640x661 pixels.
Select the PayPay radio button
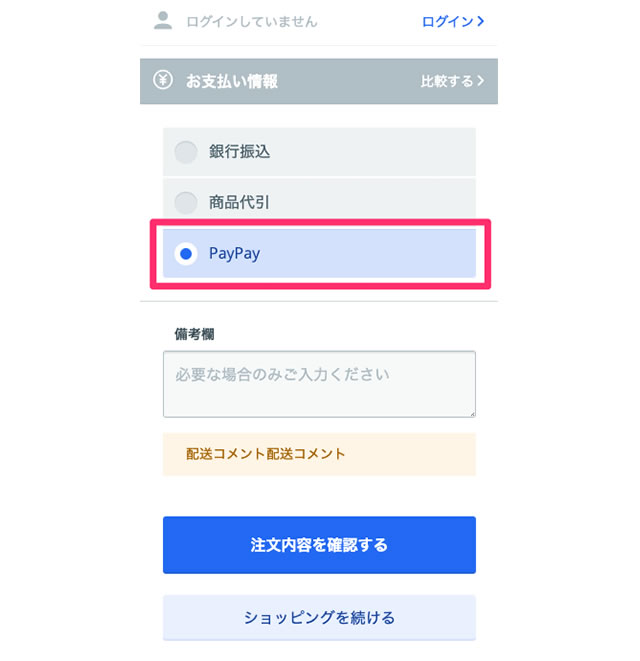[186, 254]
